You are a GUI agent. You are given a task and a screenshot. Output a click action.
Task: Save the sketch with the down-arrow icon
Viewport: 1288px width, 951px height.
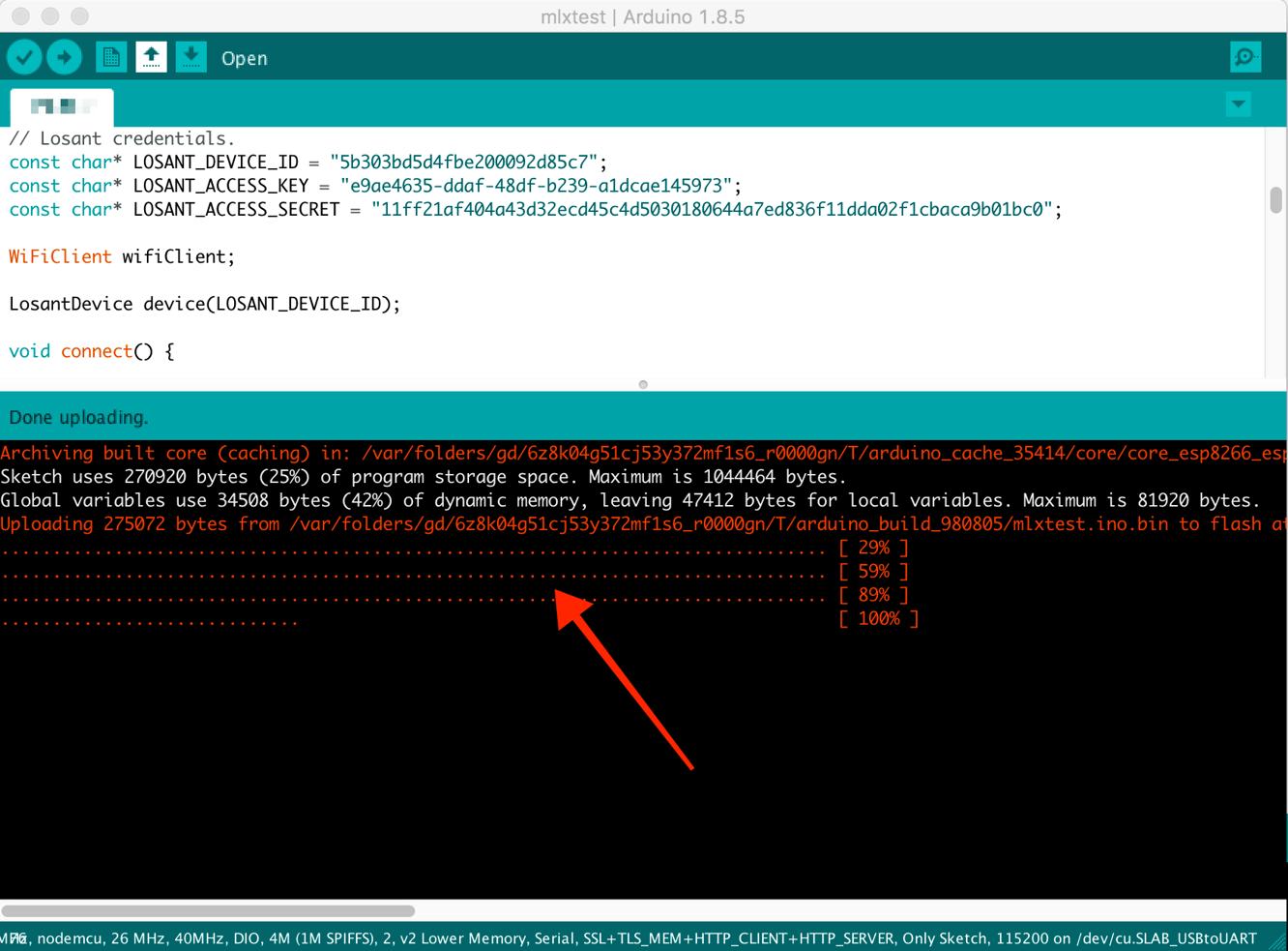pos(190,56)
